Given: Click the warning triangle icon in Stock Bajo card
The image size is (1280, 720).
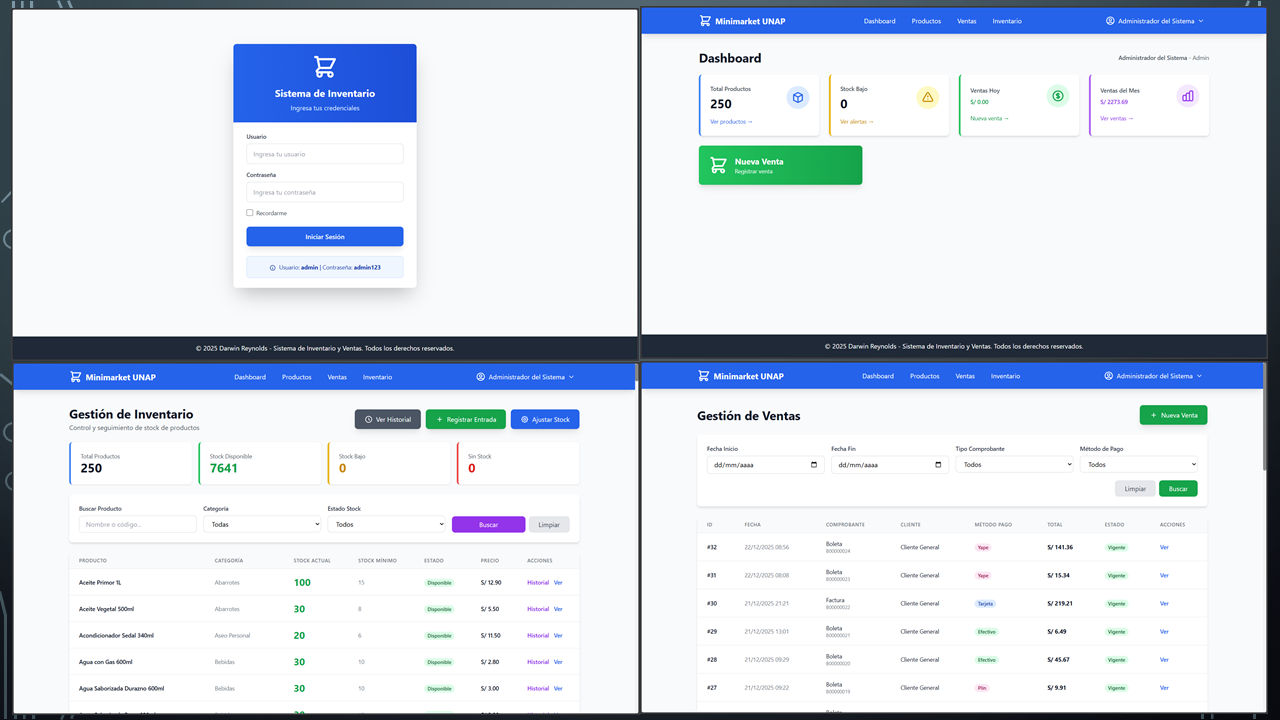Looking at the screenshot, I should click(927, 97).
